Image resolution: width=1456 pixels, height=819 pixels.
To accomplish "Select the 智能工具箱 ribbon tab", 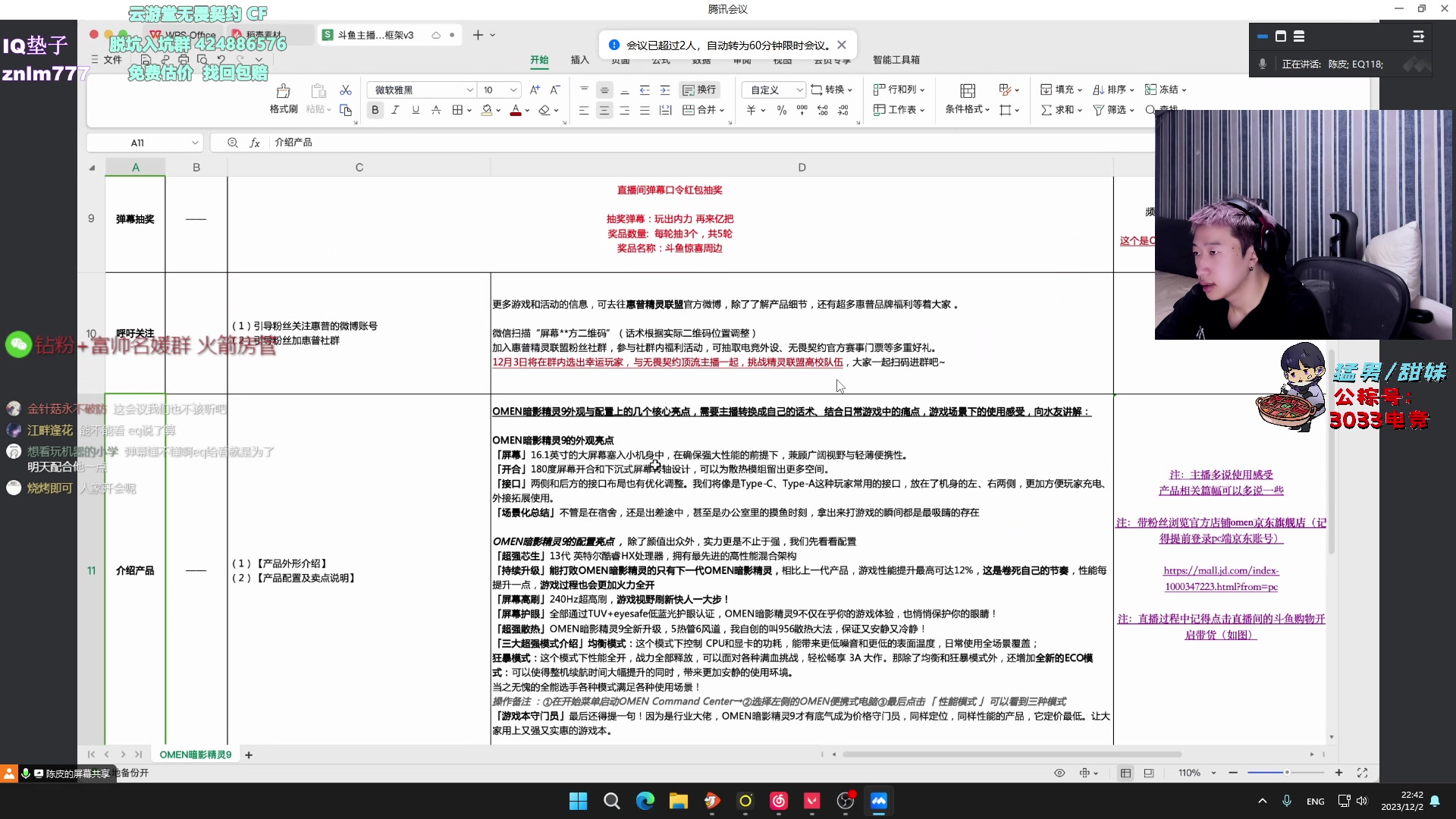I will coord(896,60).
